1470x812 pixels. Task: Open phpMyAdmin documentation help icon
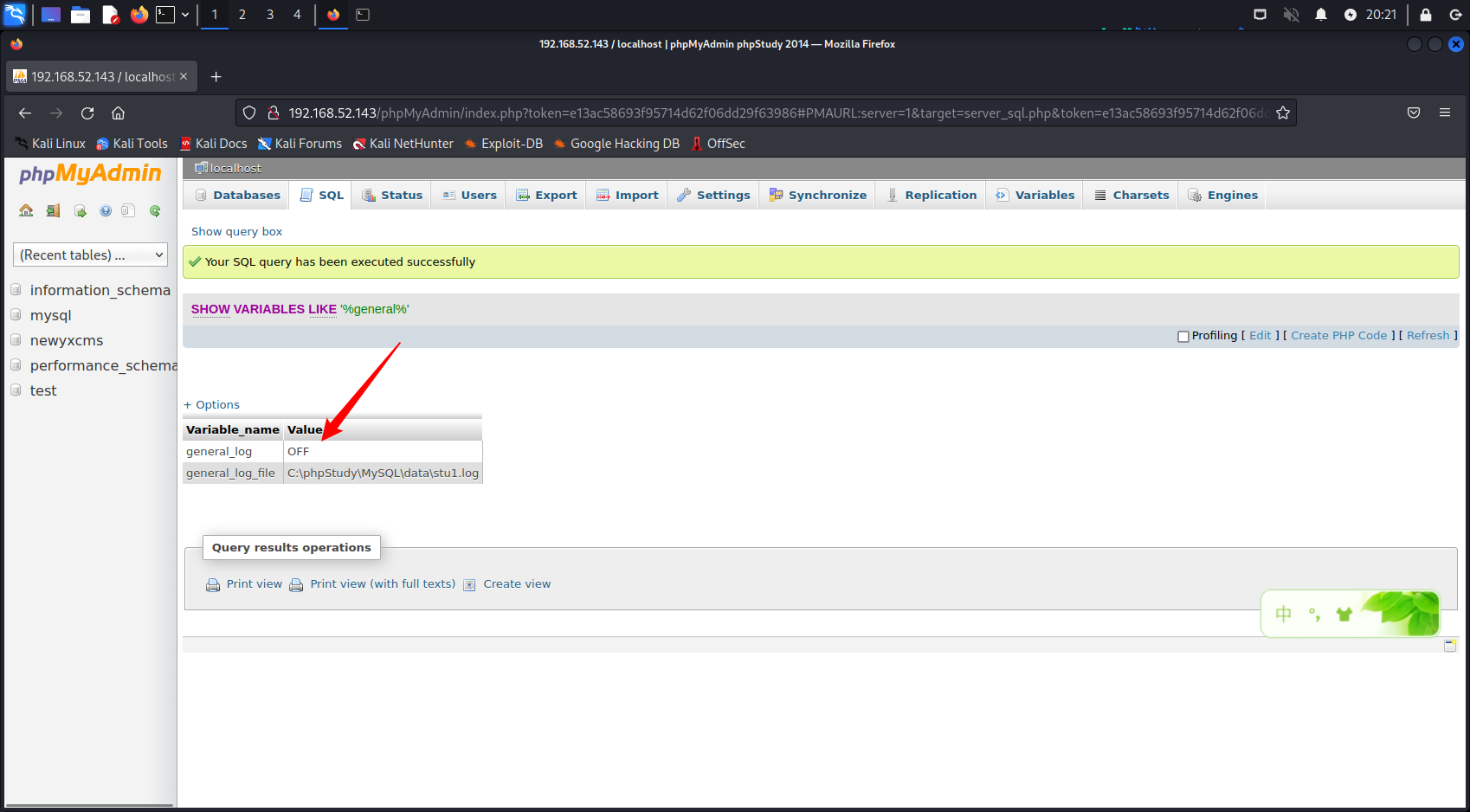106,210
